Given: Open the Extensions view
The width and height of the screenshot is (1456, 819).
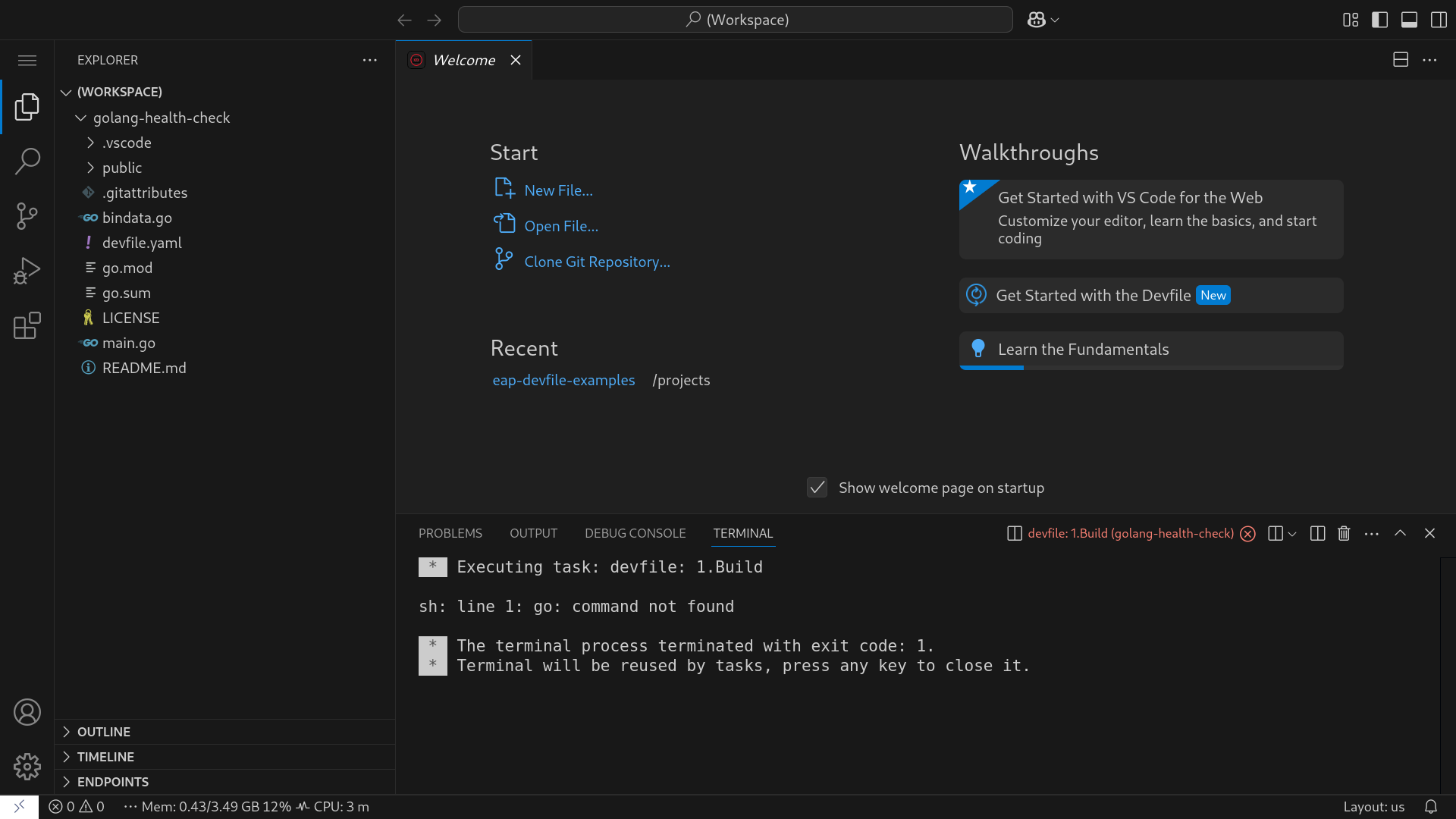Looking at the screenshot, I should point(27,326).
